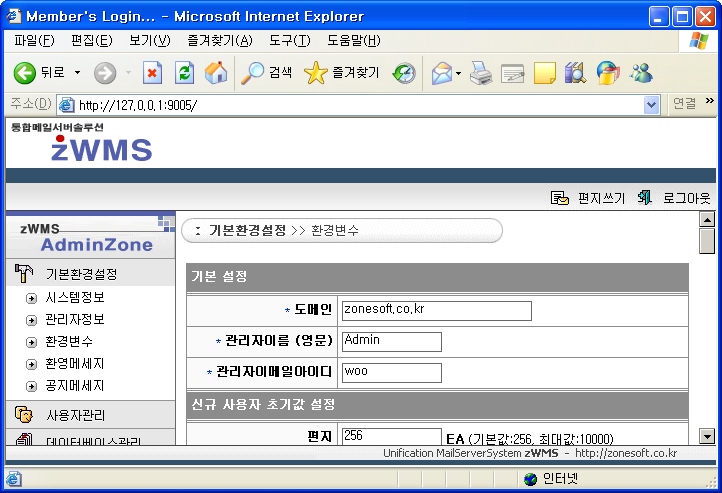722x493 pixels.
Task: Click the 관리자메일아이디 text field
Action: point(391,372)
